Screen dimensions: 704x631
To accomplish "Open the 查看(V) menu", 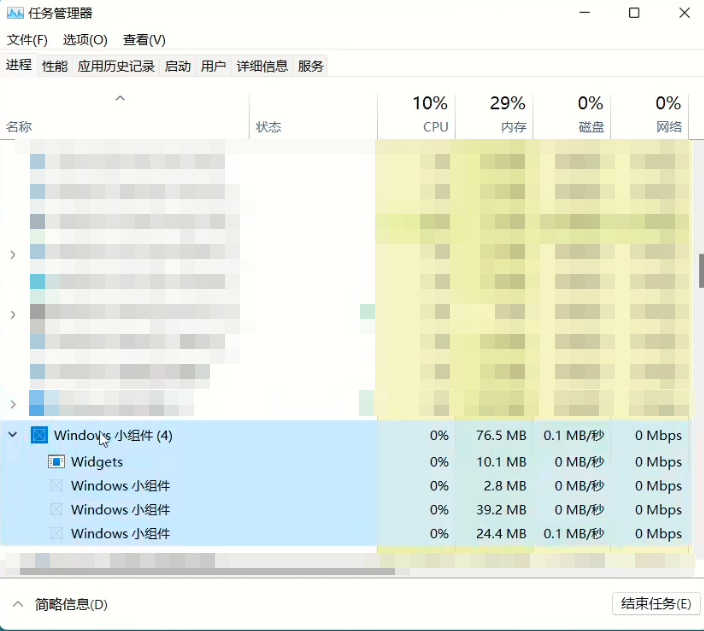I will (144, 40).
